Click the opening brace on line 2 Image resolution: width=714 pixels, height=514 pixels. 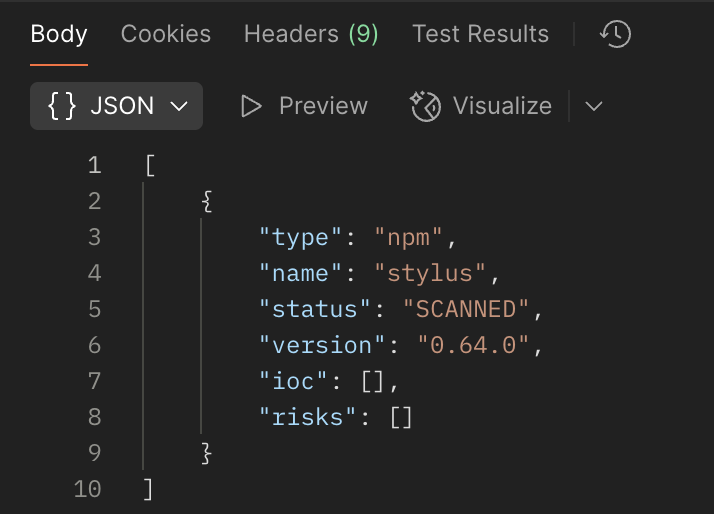207,201
